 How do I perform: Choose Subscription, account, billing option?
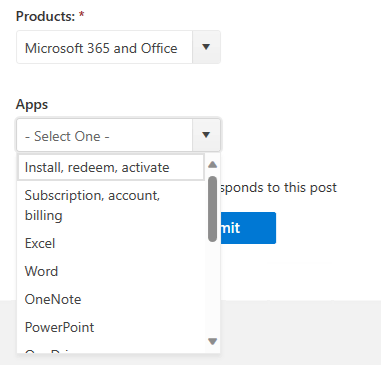pos(111,205)
